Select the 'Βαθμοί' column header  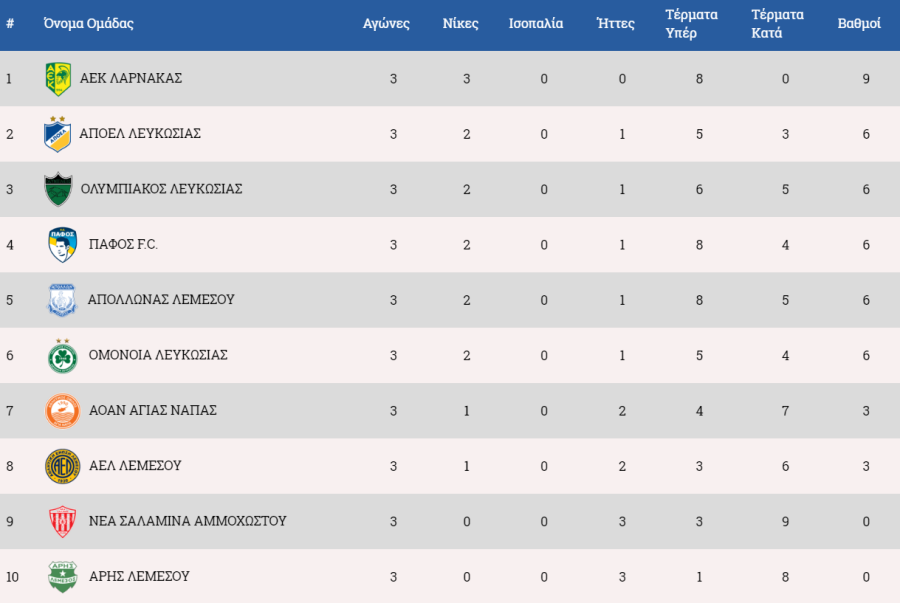click(x=859, y=24)
